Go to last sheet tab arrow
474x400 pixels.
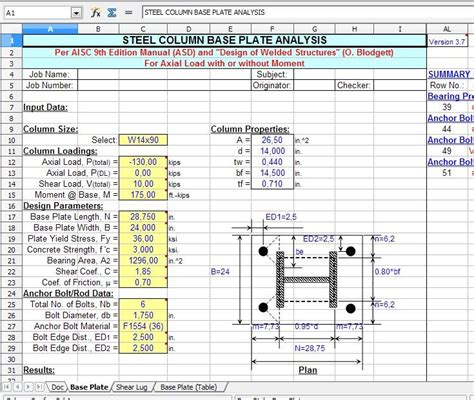(x=39, y=387)
